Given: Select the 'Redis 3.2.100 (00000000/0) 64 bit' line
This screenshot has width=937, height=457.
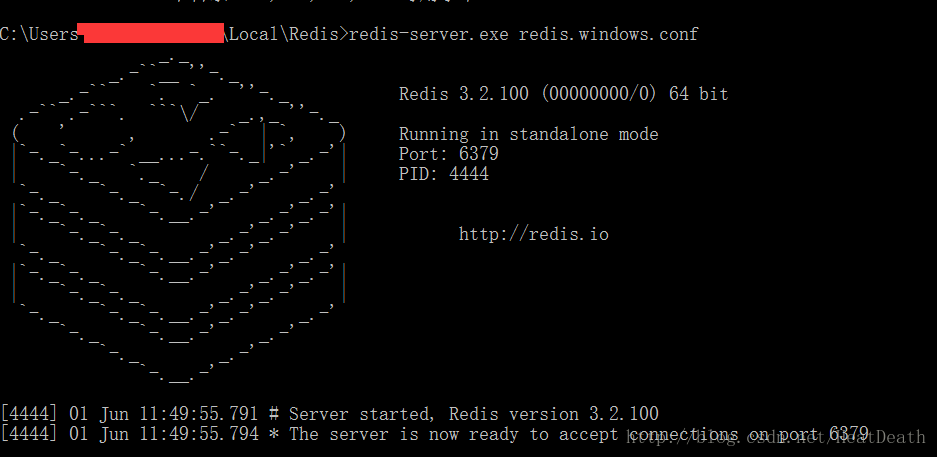Looking at the screenshot, I should 564,94.
